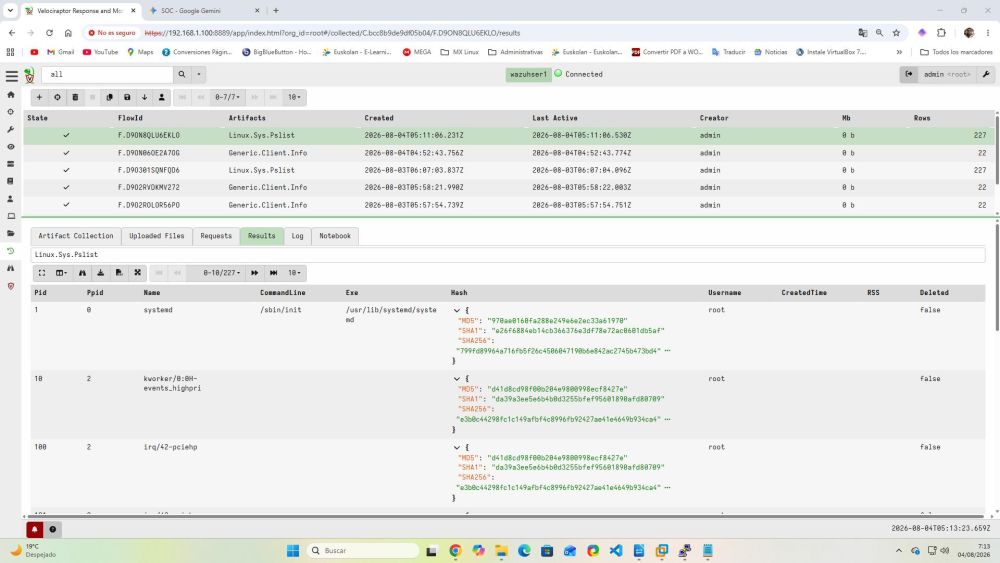Screen dimensions: 1000x563
Task: Toggle fullscreen for the results table
Action: click(x=42, y=273)
